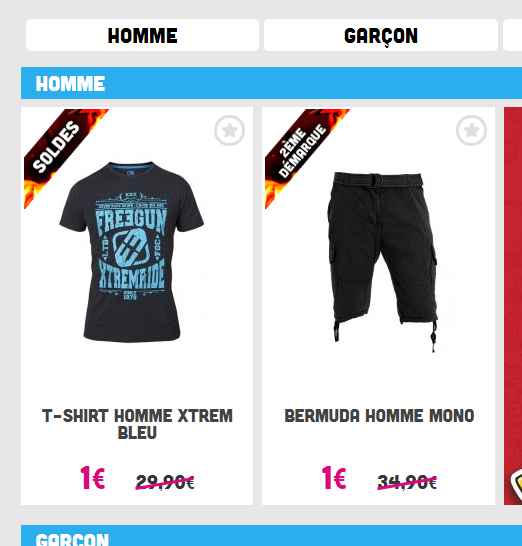This screenshot has height=546, width=522.
Task: Open the black bermuda shorts image
Action: tap(383, 260)
